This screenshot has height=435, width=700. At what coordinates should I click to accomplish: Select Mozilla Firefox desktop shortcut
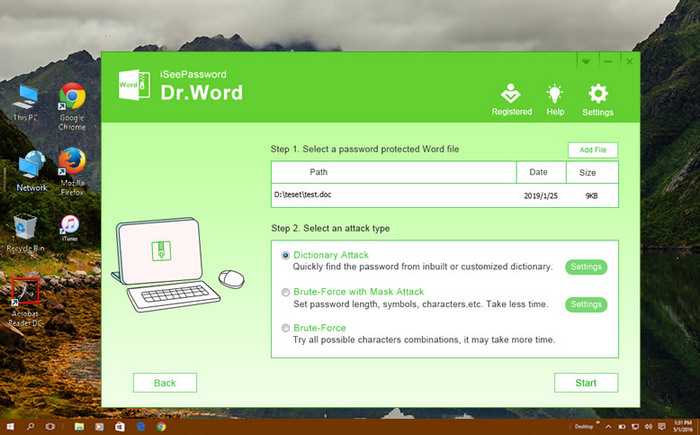tap(72, 172)
